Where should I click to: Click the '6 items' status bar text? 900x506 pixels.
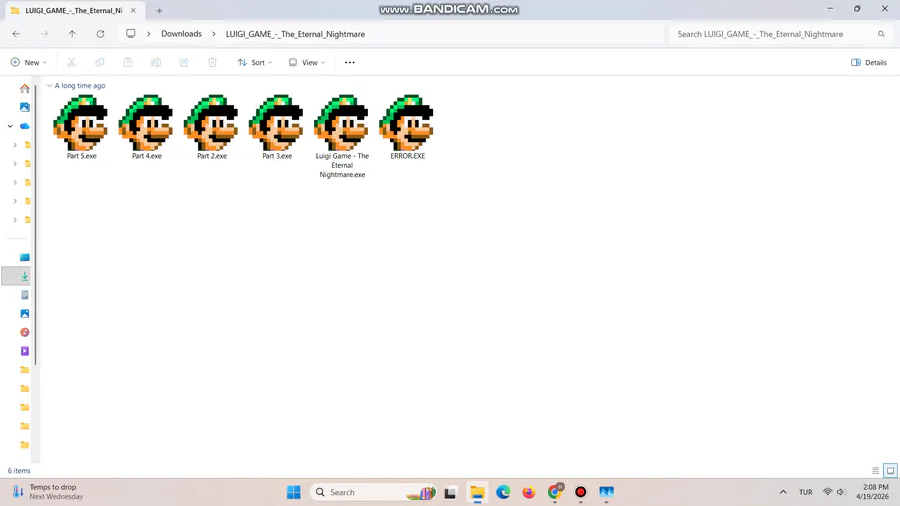pyautogui.click(x=19, y=470)
